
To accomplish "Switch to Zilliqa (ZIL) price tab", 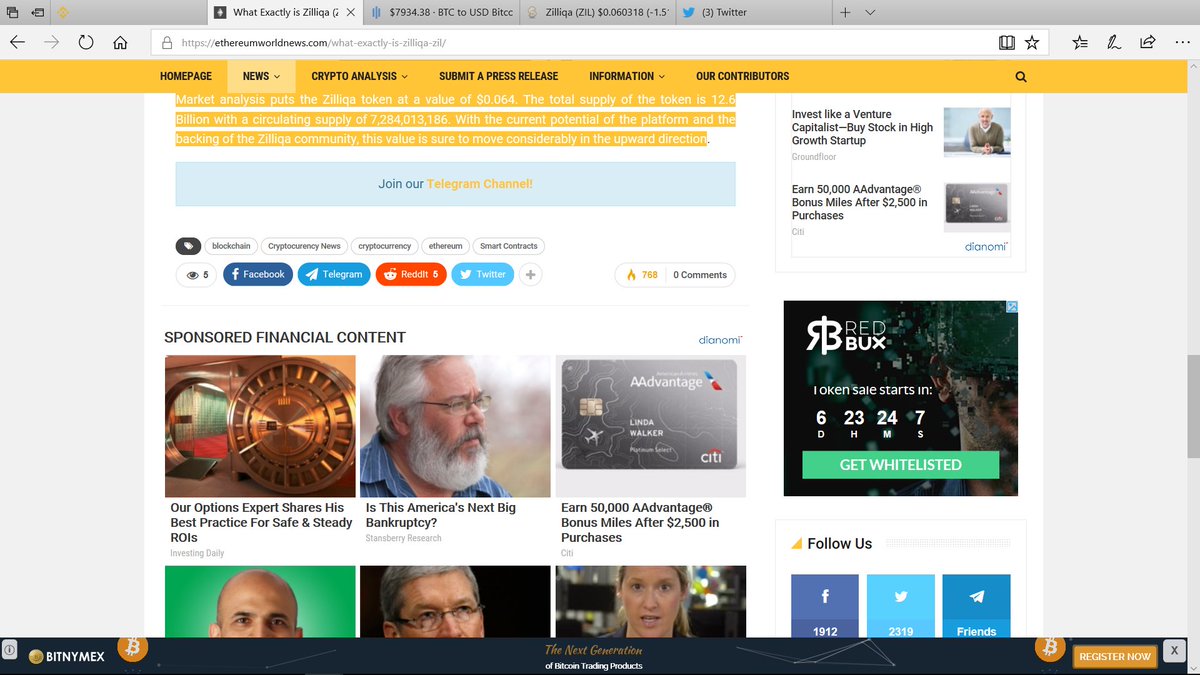I will [597, 12].
